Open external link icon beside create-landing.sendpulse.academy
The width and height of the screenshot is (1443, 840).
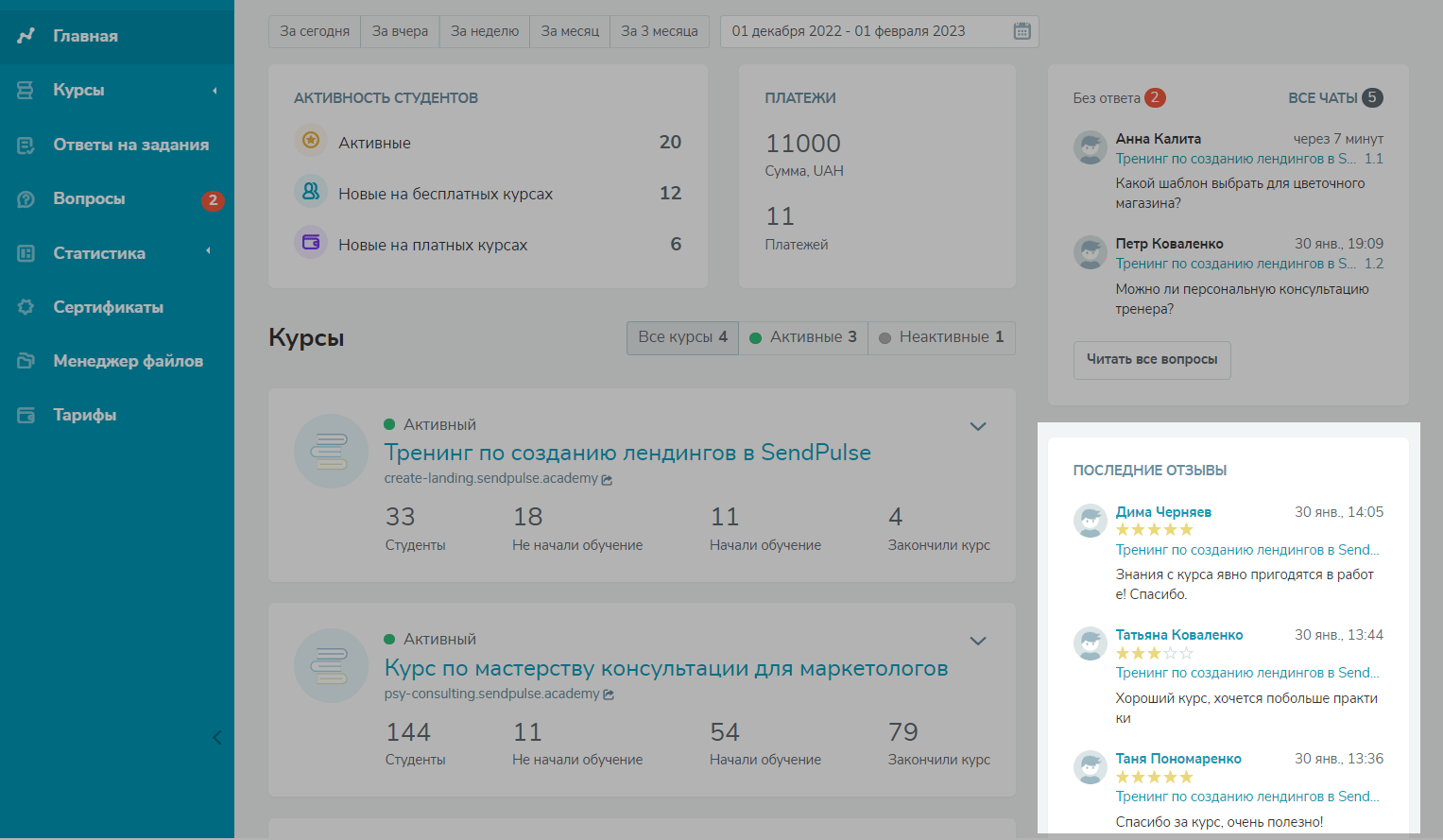pyautogui.click(x=607, y=480)
